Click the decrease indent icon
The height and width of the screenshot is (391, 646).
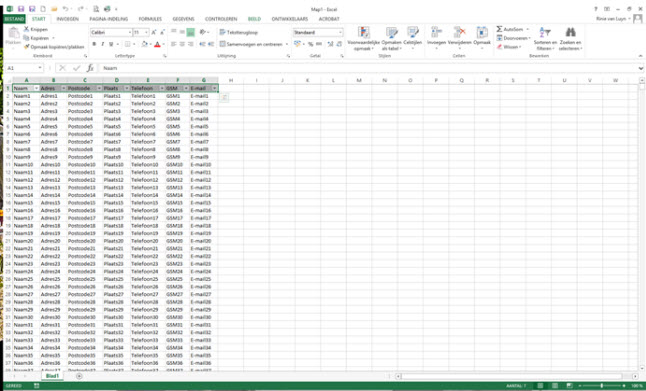(202, 44)
